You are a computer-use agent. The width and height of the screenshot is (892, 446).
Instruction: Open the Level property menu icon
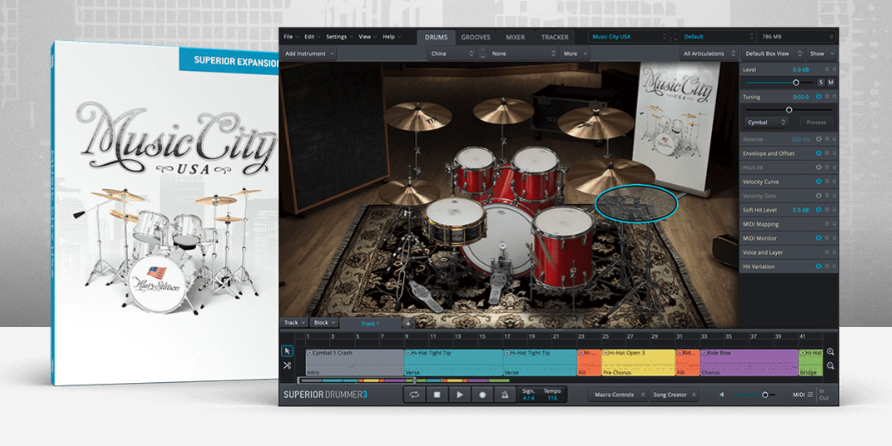tap(827, 69)
